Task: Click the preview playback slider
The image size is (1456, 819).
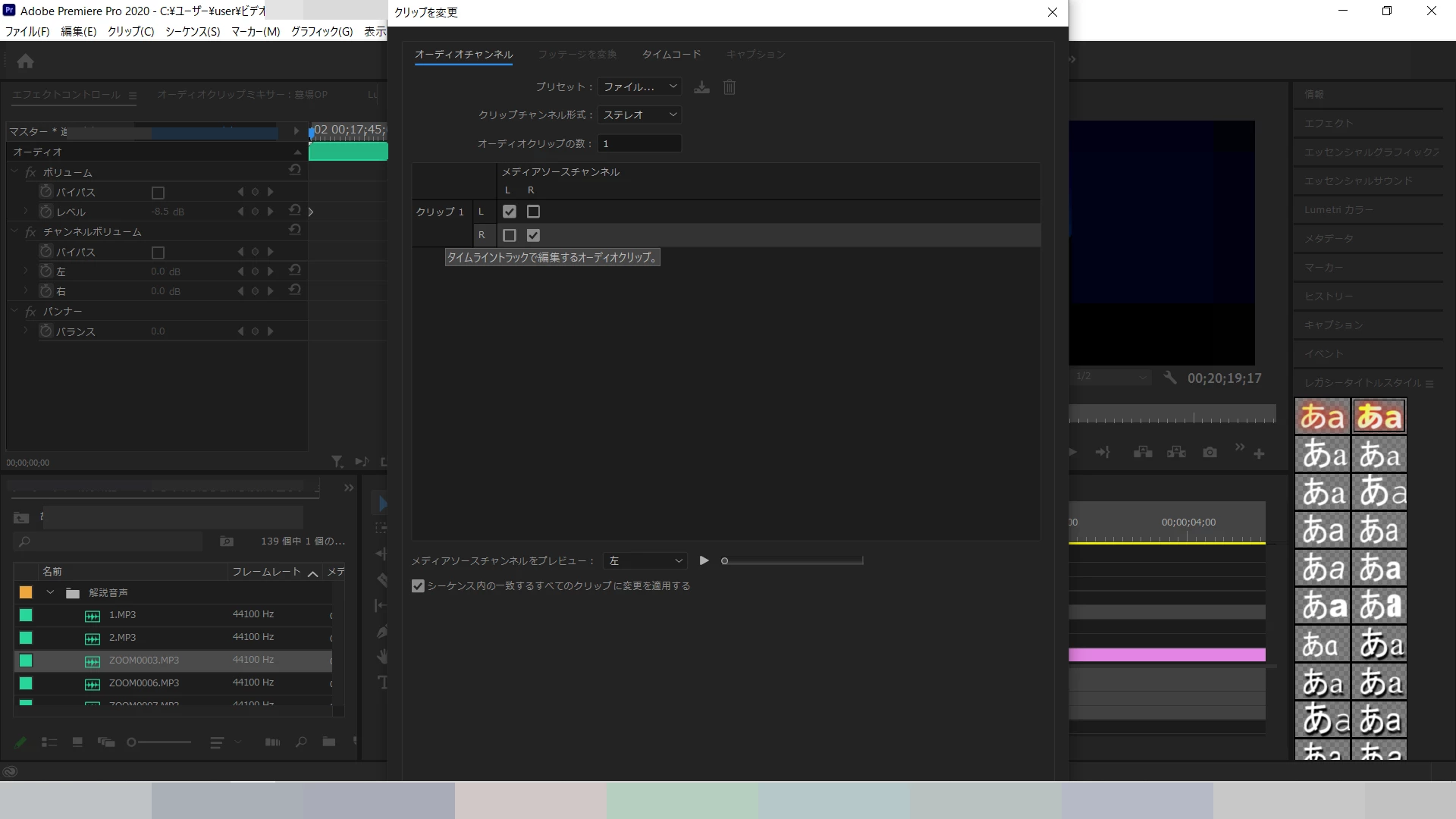Action: (792, 561)
